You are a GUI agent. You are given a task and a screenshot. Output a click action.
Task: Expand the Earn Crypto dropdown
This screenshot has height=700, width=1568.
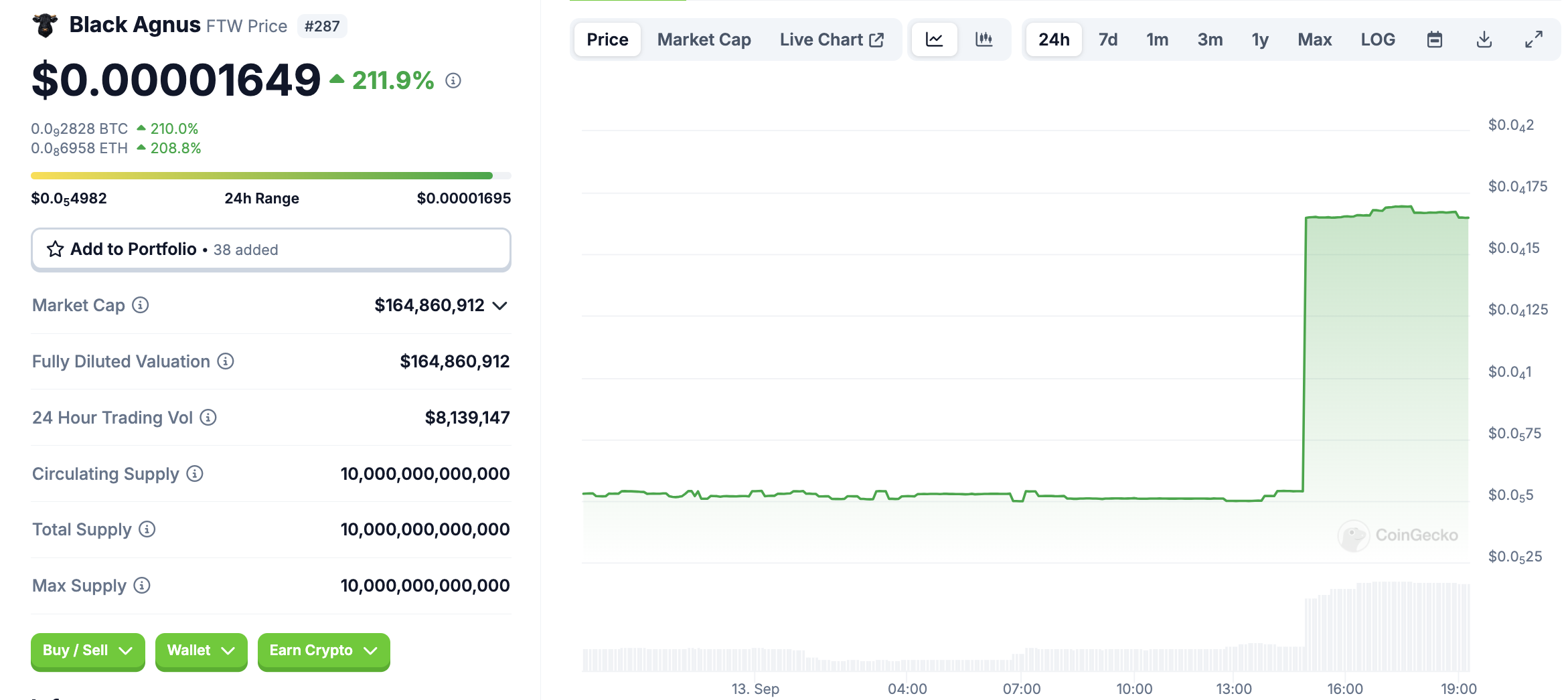(323, 650)
